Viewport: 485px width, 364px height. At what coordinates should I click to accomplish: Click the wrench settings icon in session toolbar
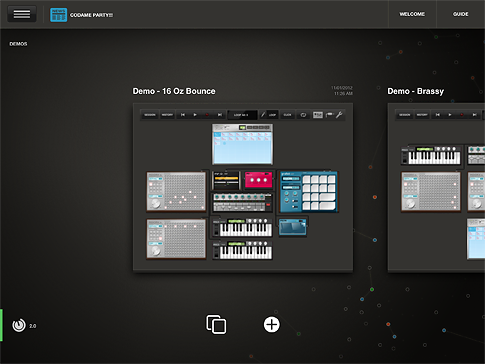339,115
